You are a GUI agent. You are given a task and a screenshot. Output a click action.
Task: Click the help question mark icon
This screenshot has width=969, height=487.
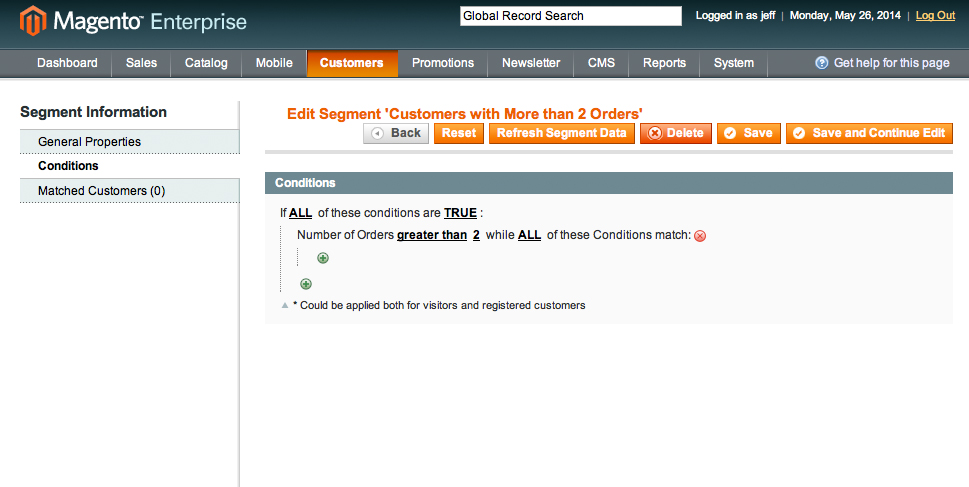(x=821, y=63)
